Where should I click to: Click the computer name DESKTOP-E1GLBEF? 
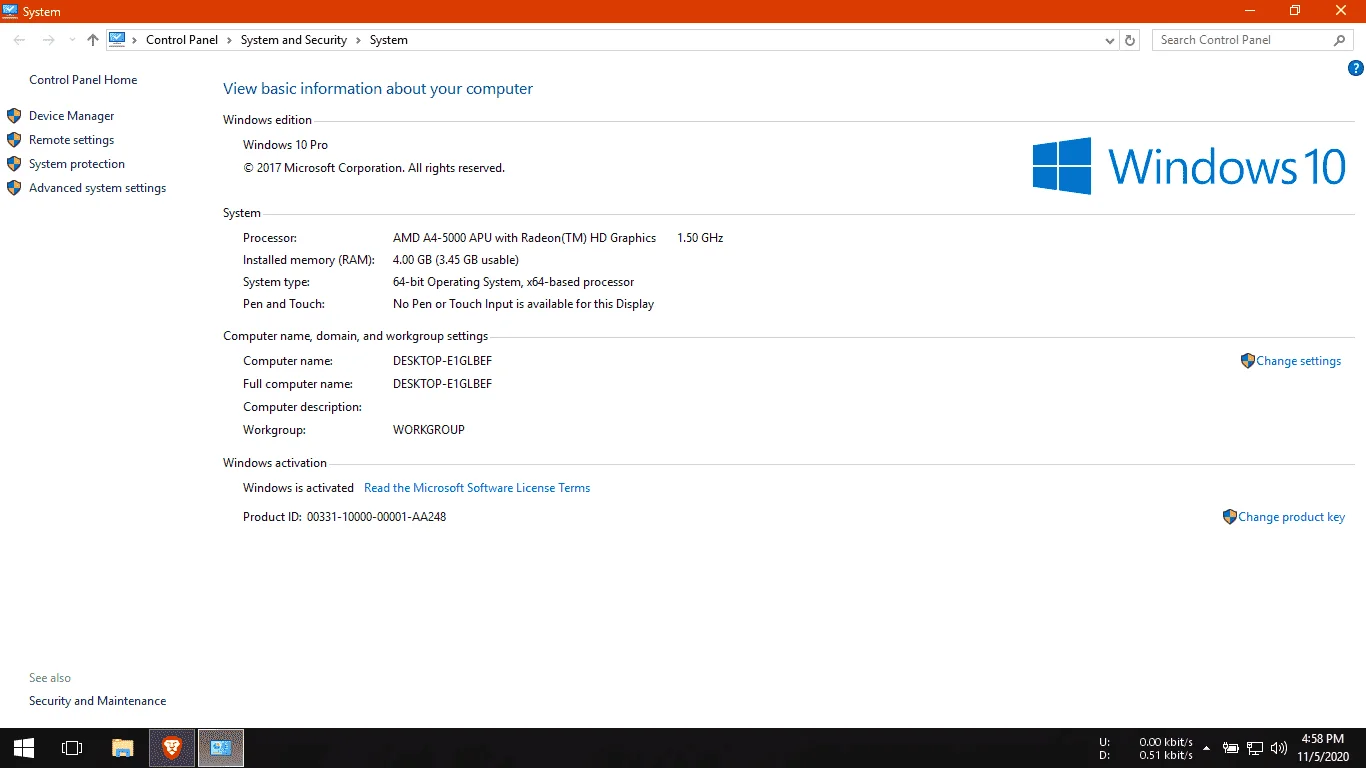[442, 361]
